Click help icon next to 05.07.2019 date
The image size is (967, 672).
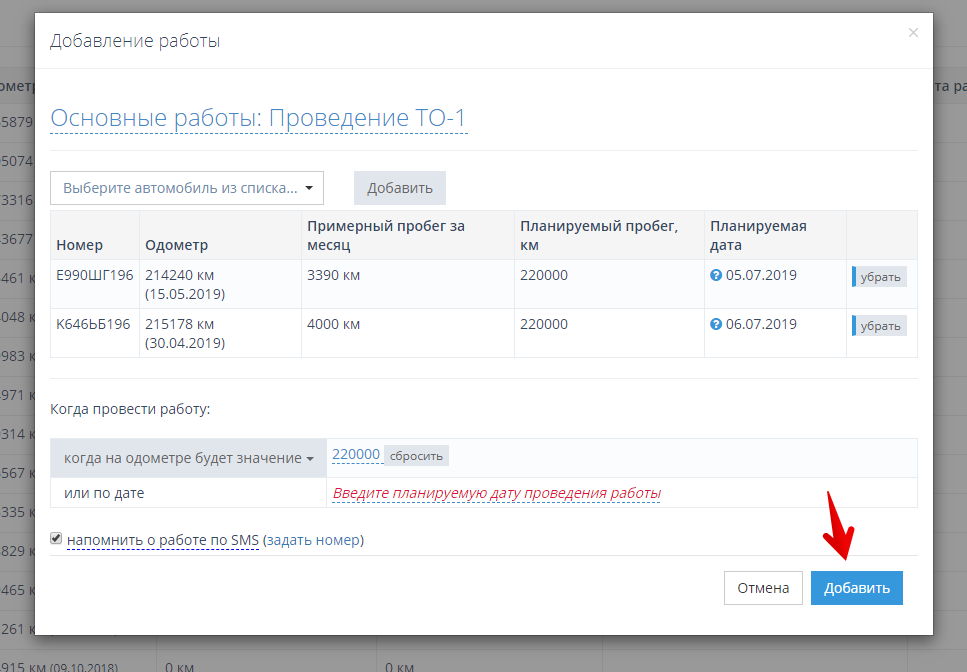(716, 275)
